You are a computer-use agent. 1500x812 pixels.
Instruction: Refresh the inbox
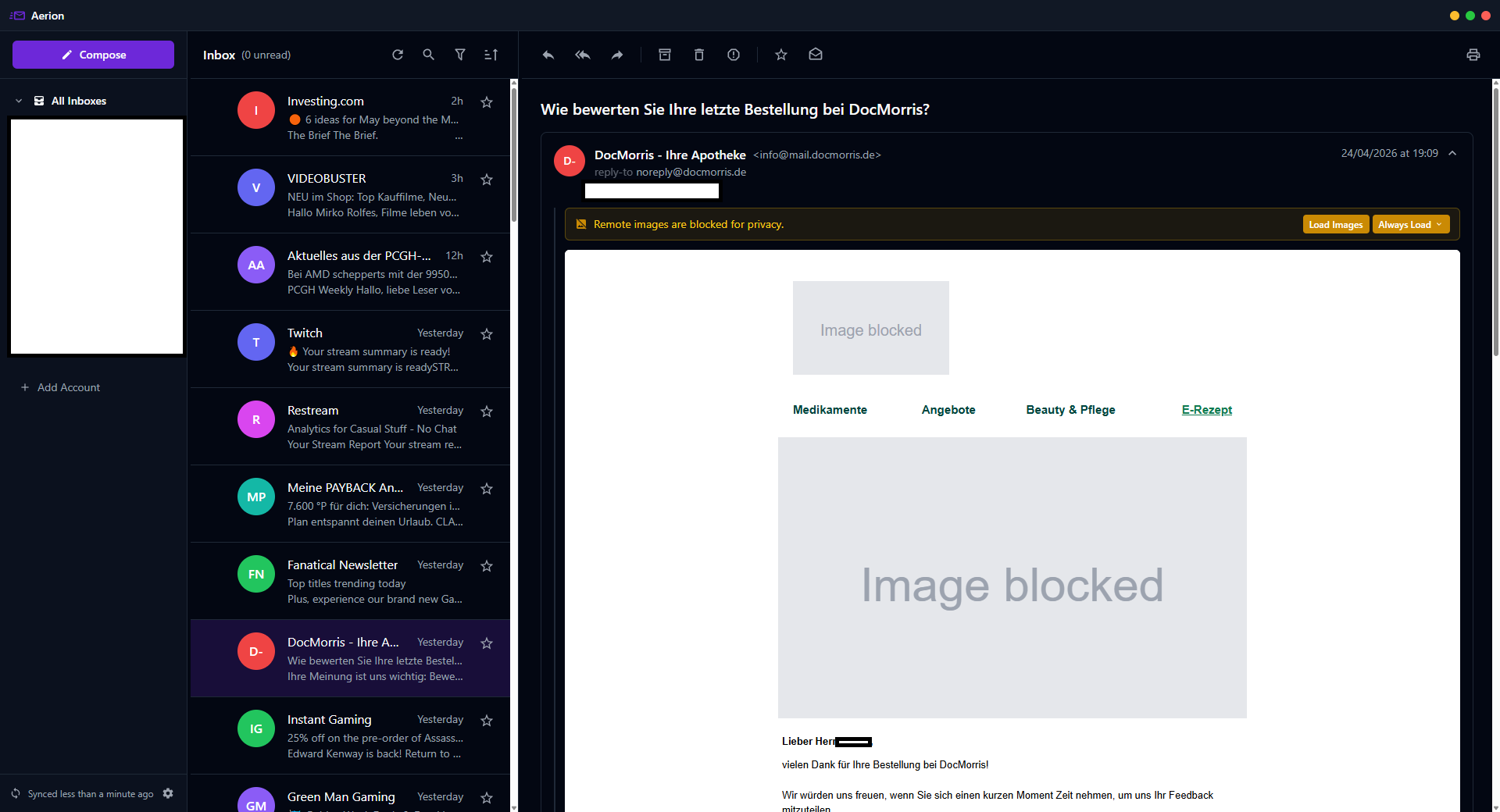(x=398, y=55)
